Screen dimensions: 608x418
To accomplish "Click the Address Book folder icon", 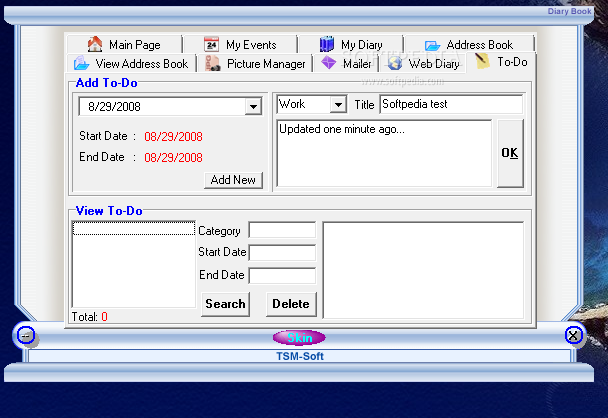I will pyautogui.click(x=432, y=45).
